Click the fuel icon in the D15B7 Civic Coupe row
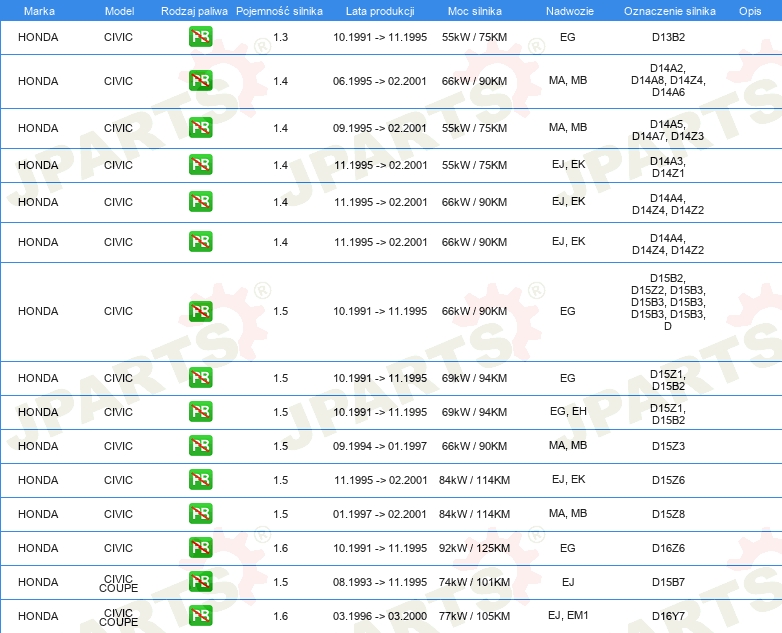The height and width of the screenshot is (633, 782). pyautogui.click(x=200, y=582)
